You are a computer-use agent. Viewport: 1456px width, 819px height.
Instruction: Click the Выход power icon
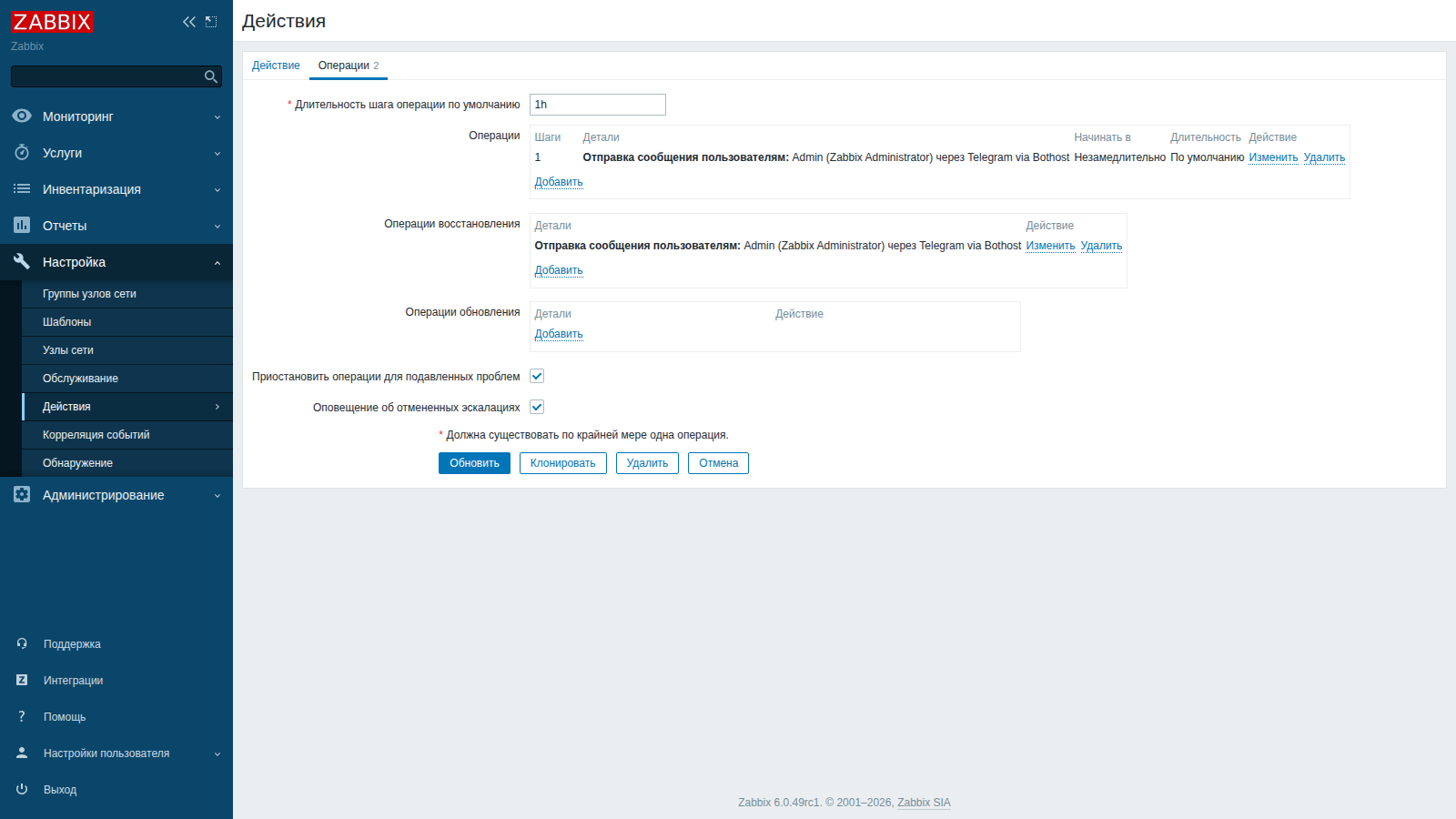[22, 790]
